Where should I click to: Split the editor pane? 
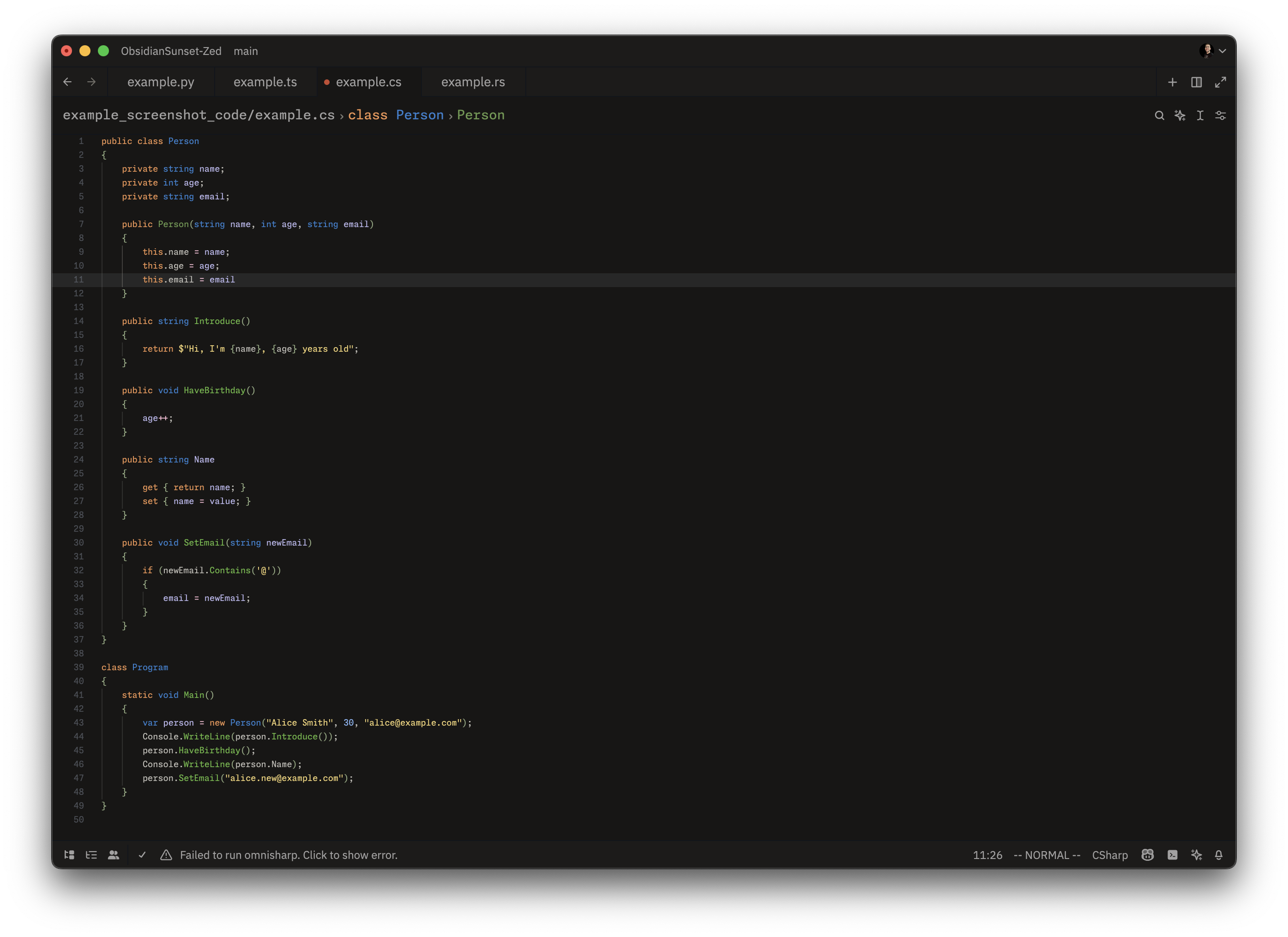click(x=1196, y=82)
